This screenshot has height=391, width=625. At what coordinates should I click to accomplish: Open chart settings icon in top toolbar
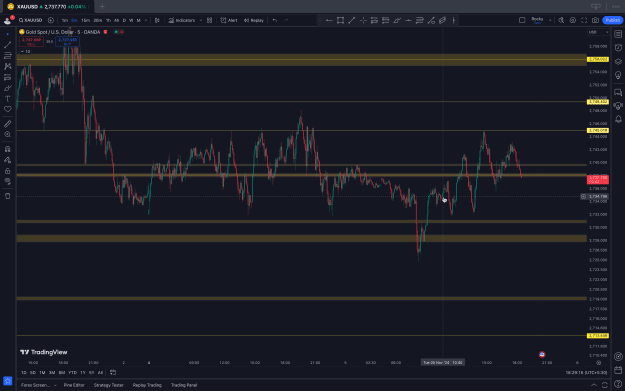click(573, 20)
